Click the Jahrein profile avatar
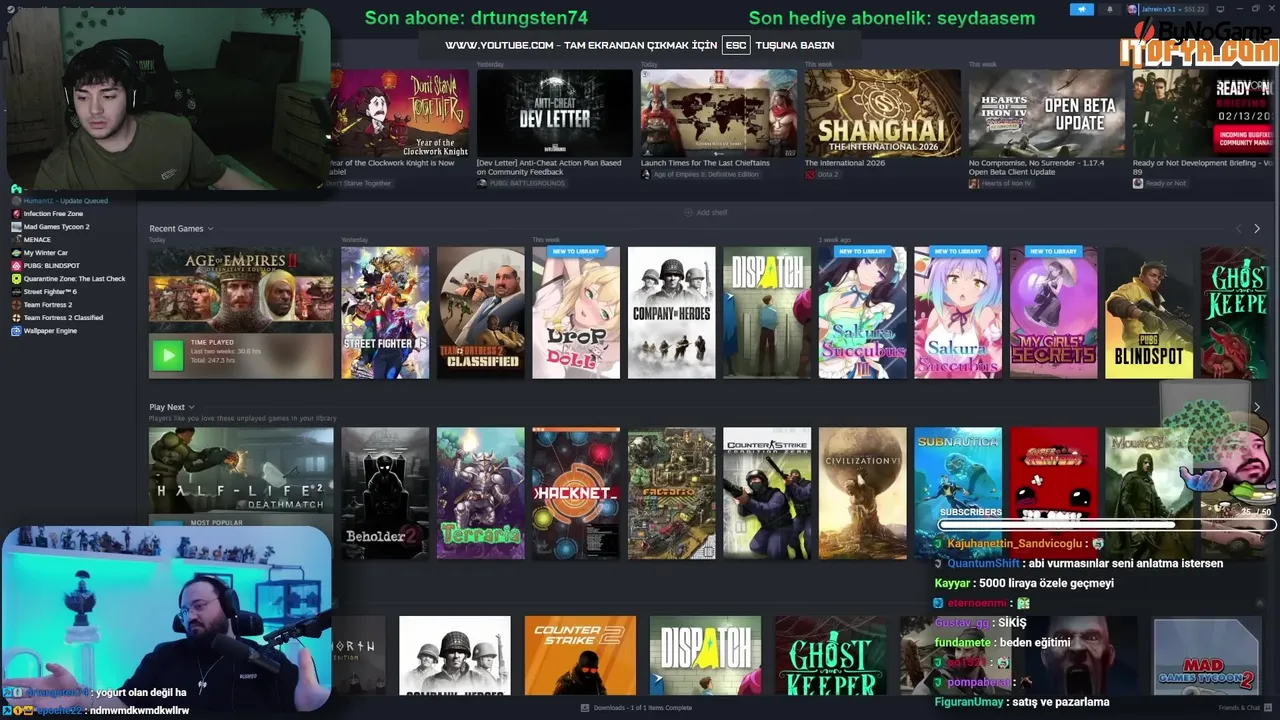1280x720 pixels. 1133,9
